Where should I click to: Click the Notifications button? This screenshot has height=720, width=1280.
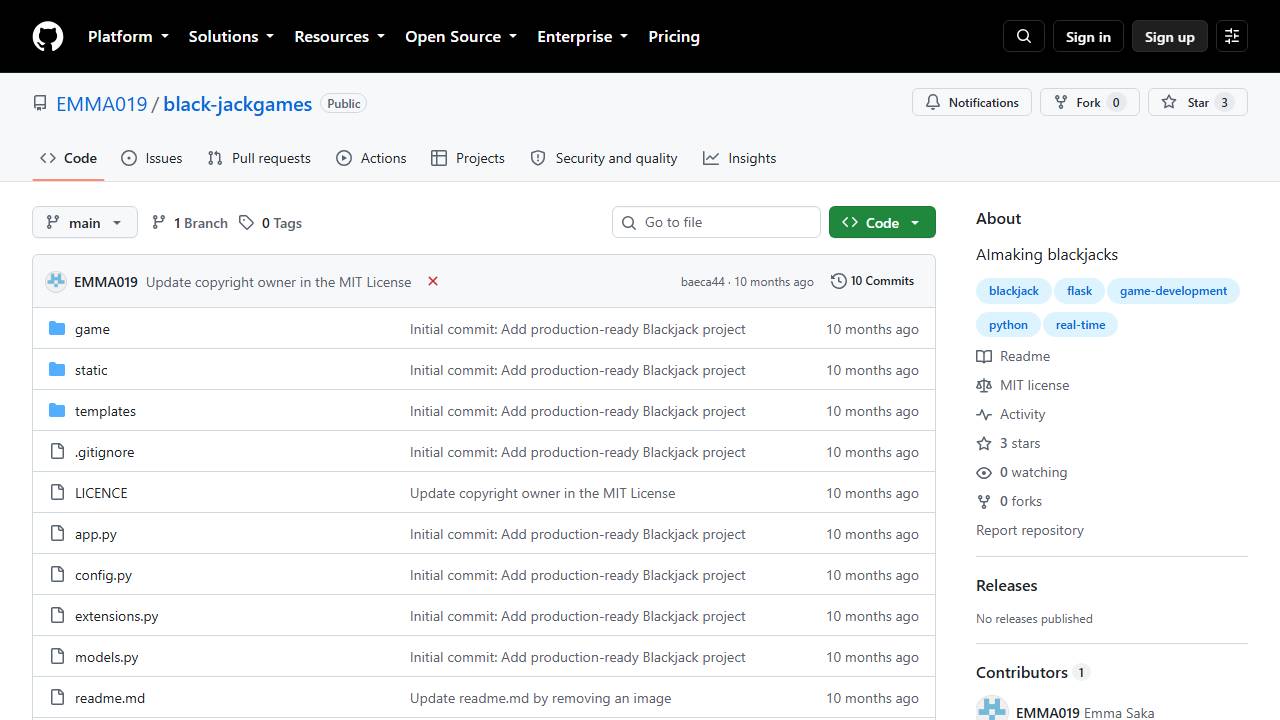tap(972, 102)
